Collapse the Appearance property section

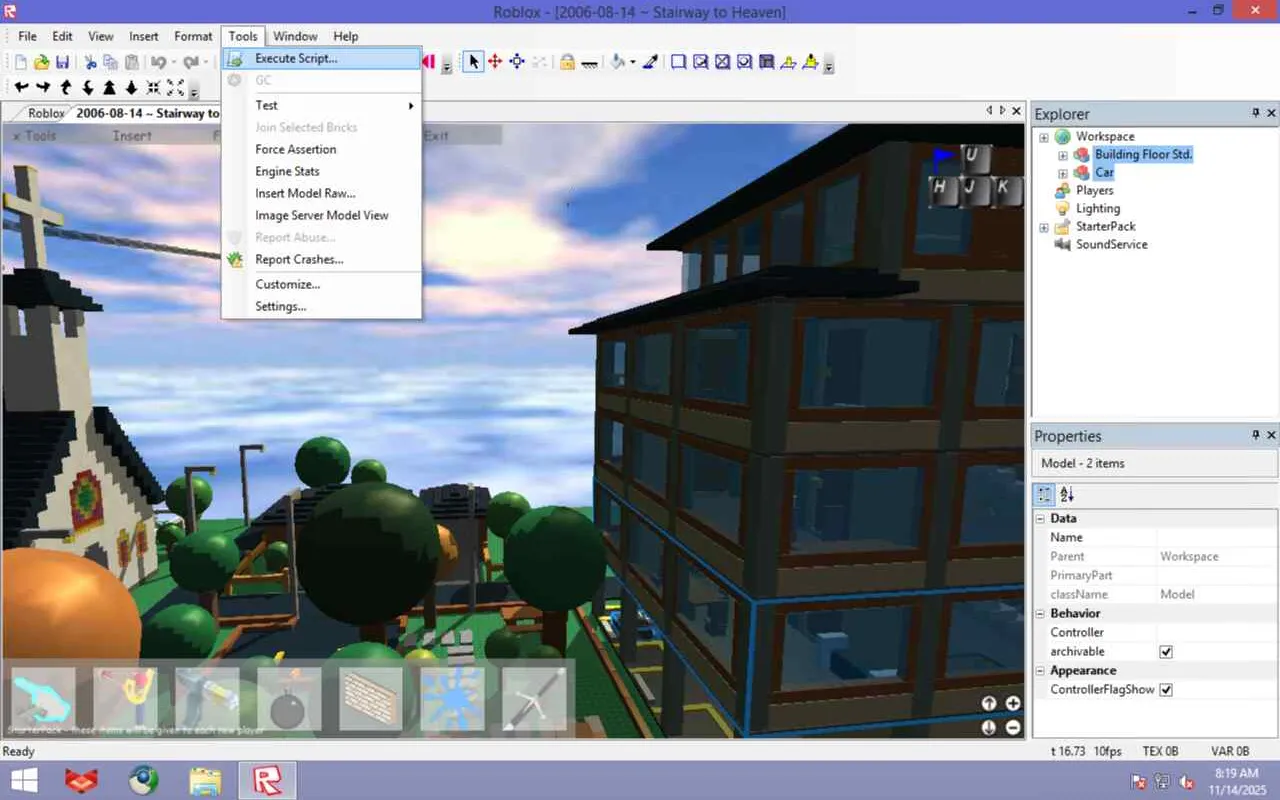[1041, 671]
